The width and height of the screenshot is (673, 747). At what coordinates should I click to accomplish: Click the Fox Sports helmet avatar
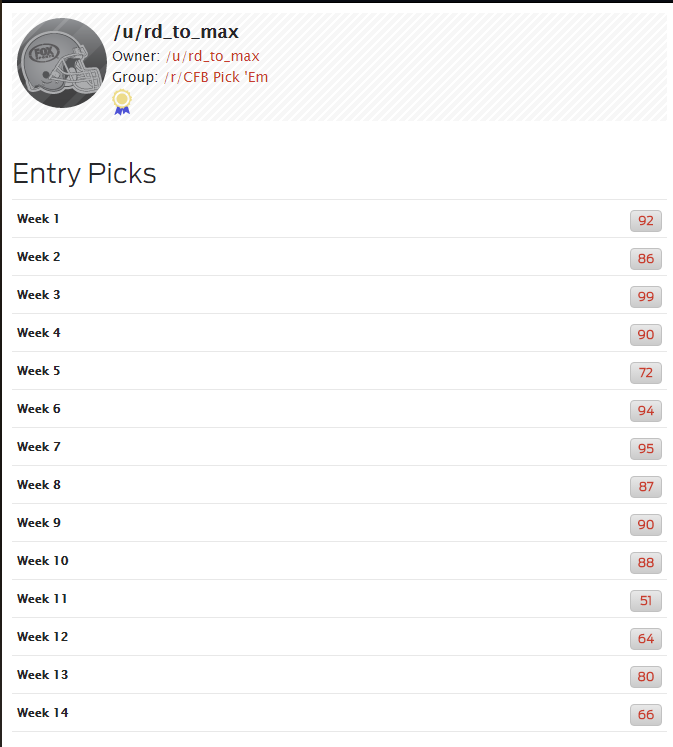point(62,63)
